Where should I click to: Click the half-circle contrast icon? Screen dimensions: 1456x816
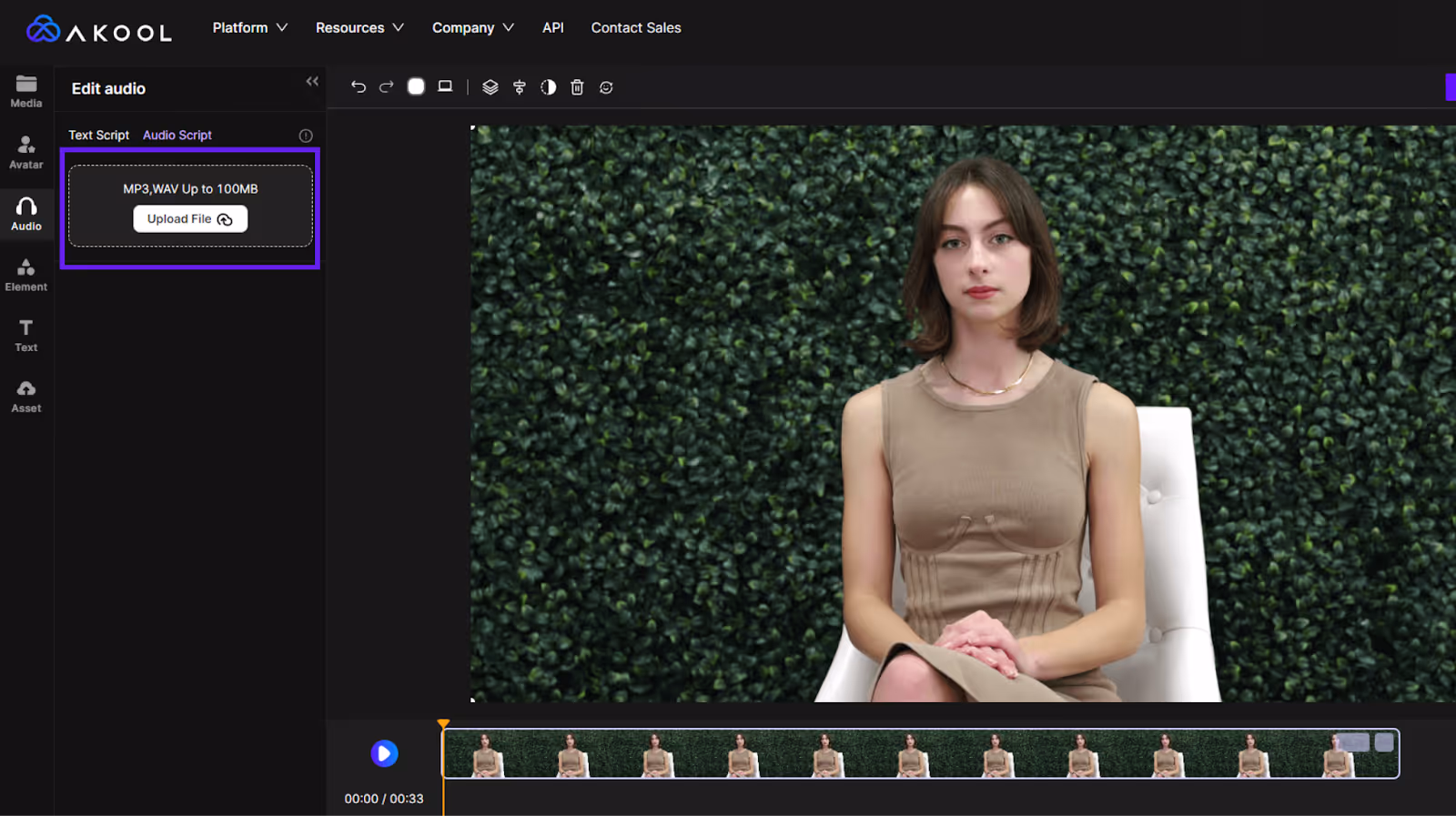pyautogui.click(x=548, y=87)
